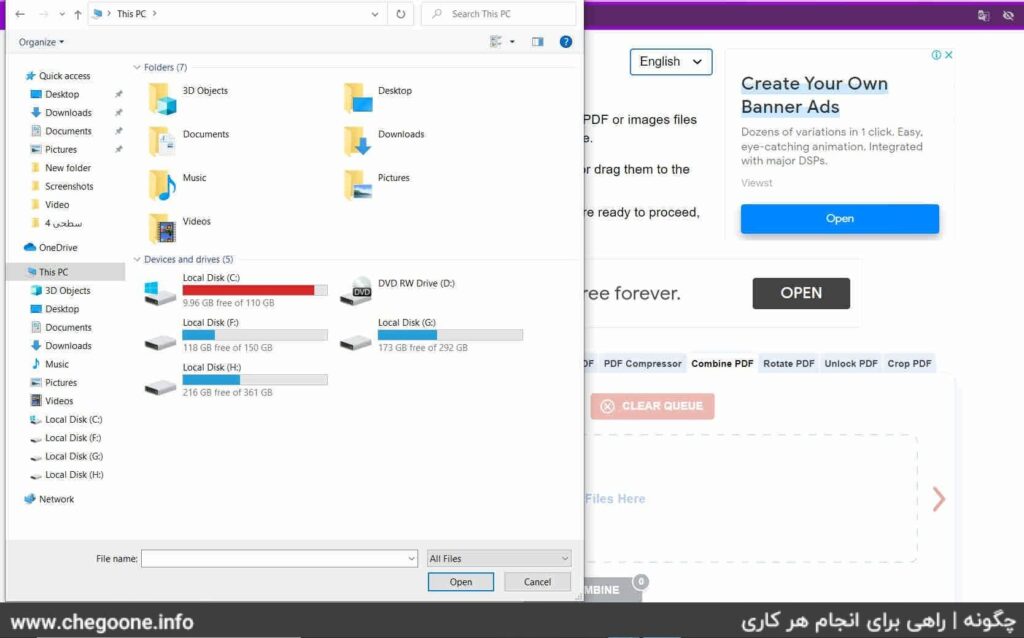Image resolution: width=1024 pixels, height=638 pixels.
Task: Select Local Disk (H:) in navigation tree
Action: 67,475
